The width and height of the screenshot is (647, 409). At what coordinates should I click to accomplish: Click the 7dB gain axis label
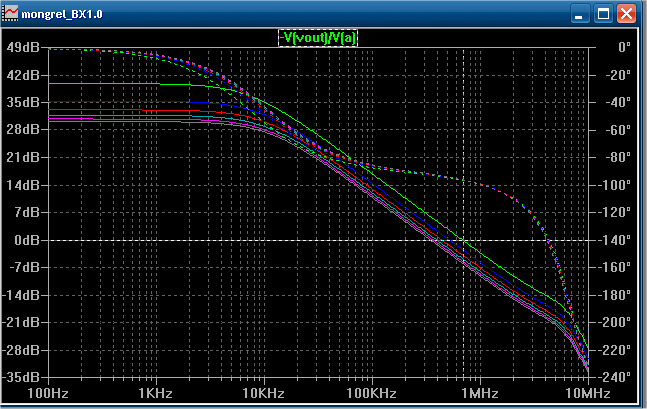[x=26, y=212]
